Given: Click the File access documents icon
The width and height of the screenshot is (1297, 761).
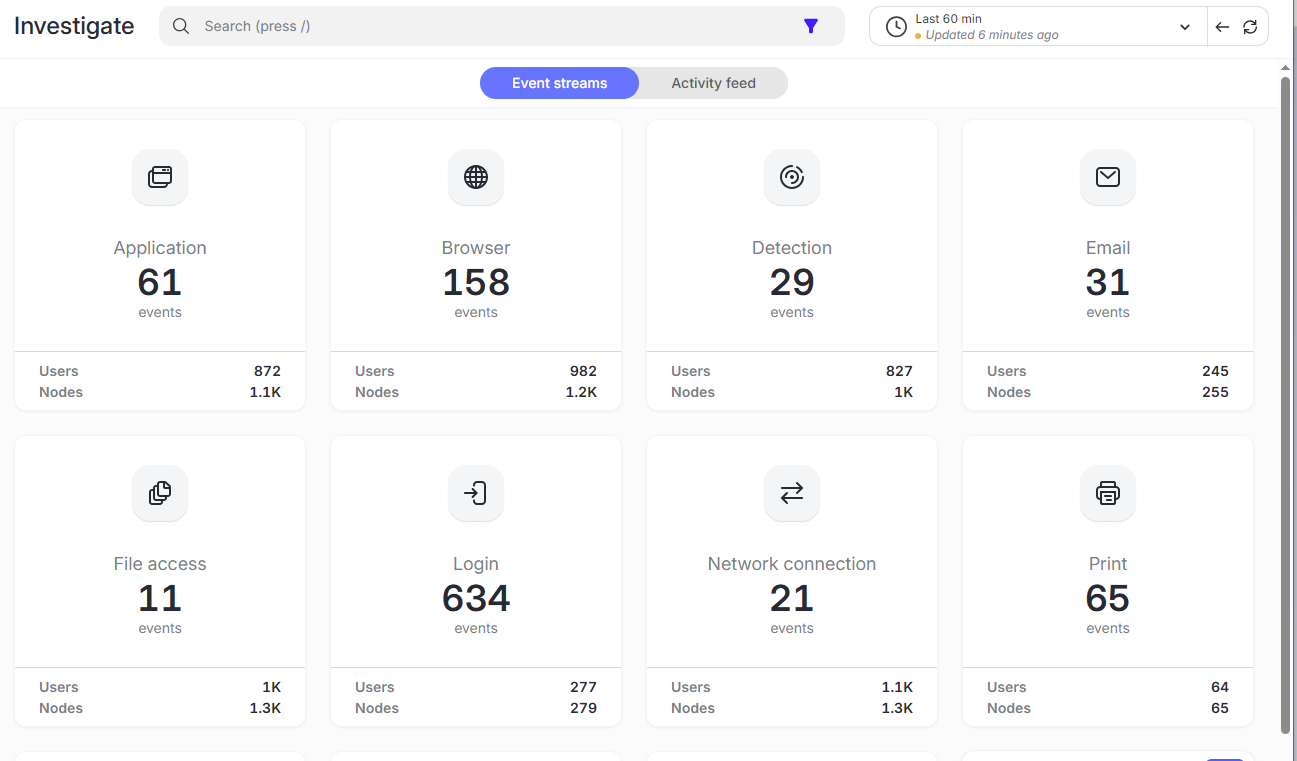Looking at the screenshot, I should pos(160,494).
